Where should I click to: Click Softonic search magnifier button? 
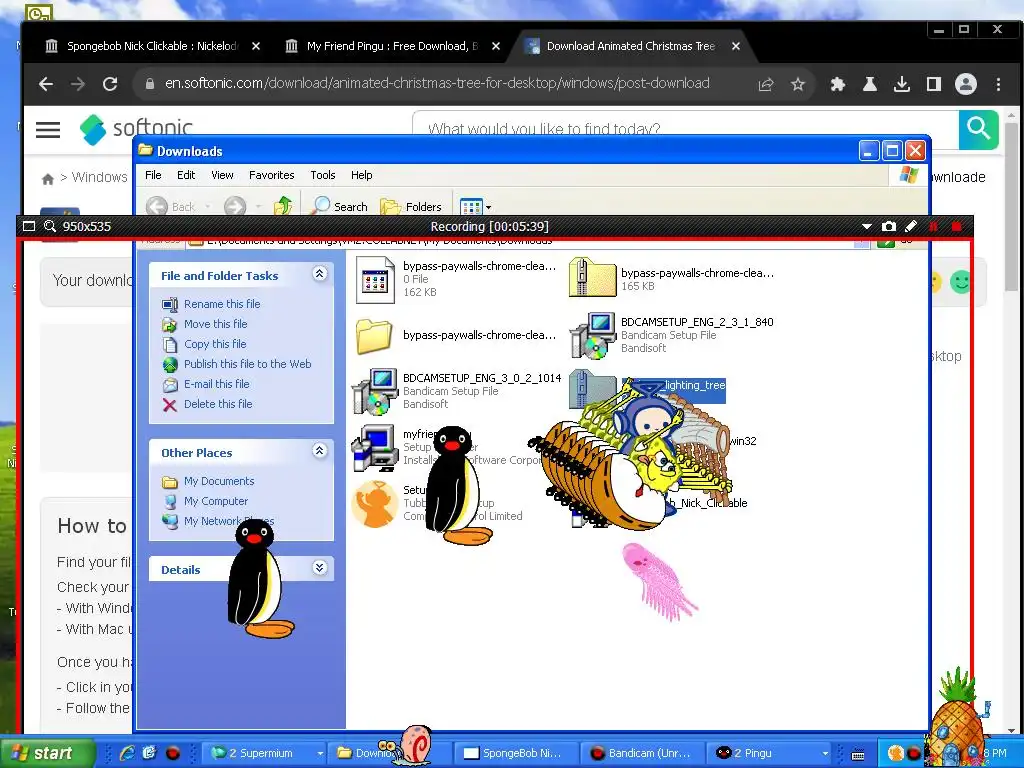(x=978, y=129)
